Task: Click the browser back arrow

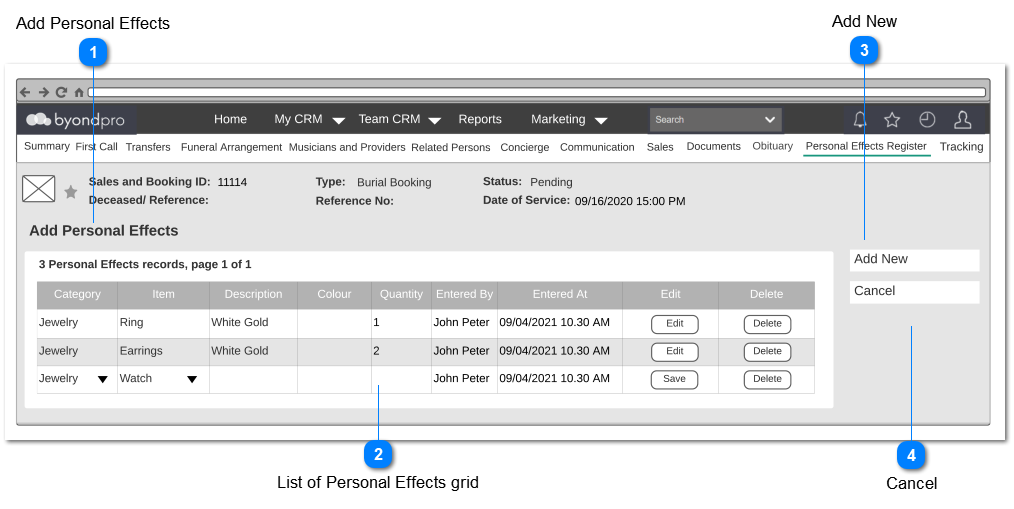Action: point(25,92)
